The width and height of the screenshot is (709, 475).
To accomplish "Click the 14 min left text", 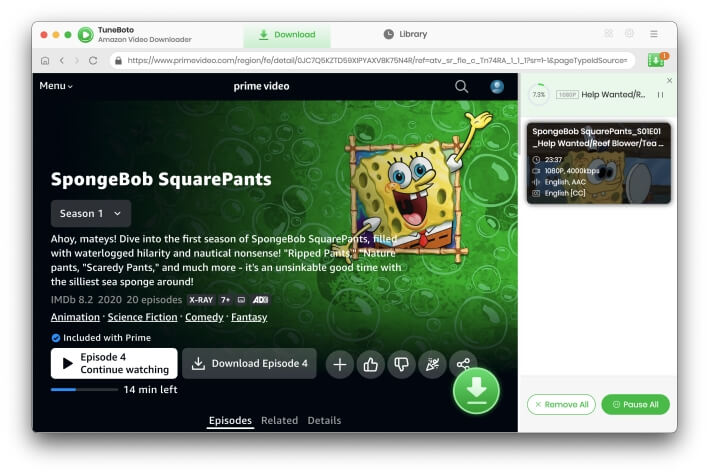I will point(151,390).
